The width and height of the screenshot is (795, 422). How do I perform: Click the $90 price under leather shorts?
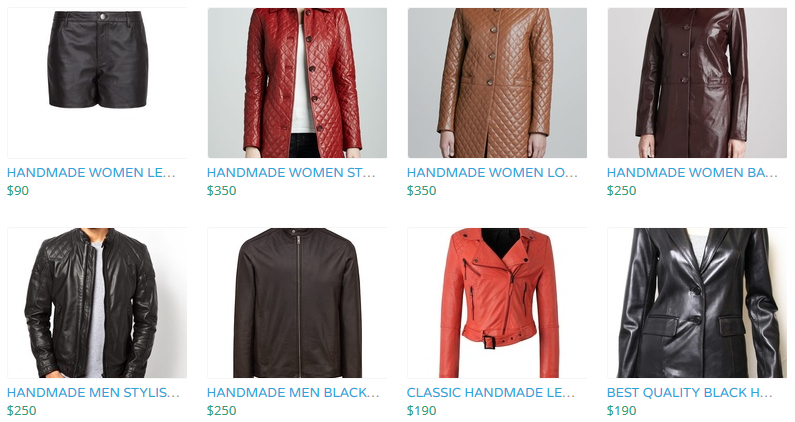pos(18,191)
